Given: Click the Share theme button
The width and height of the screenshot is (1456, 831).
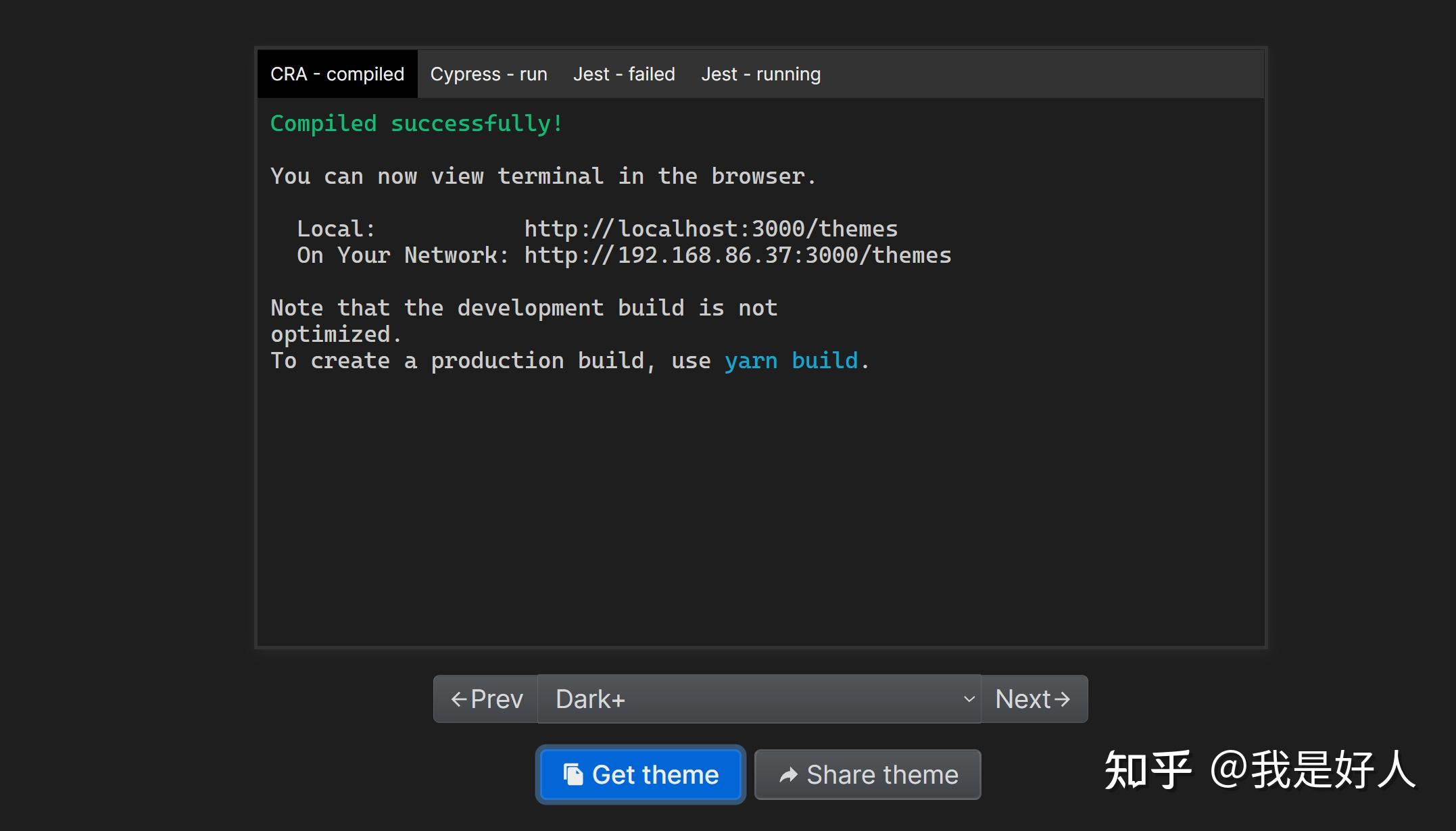Looking at the screenshot, I should click(x=867, y=774).
